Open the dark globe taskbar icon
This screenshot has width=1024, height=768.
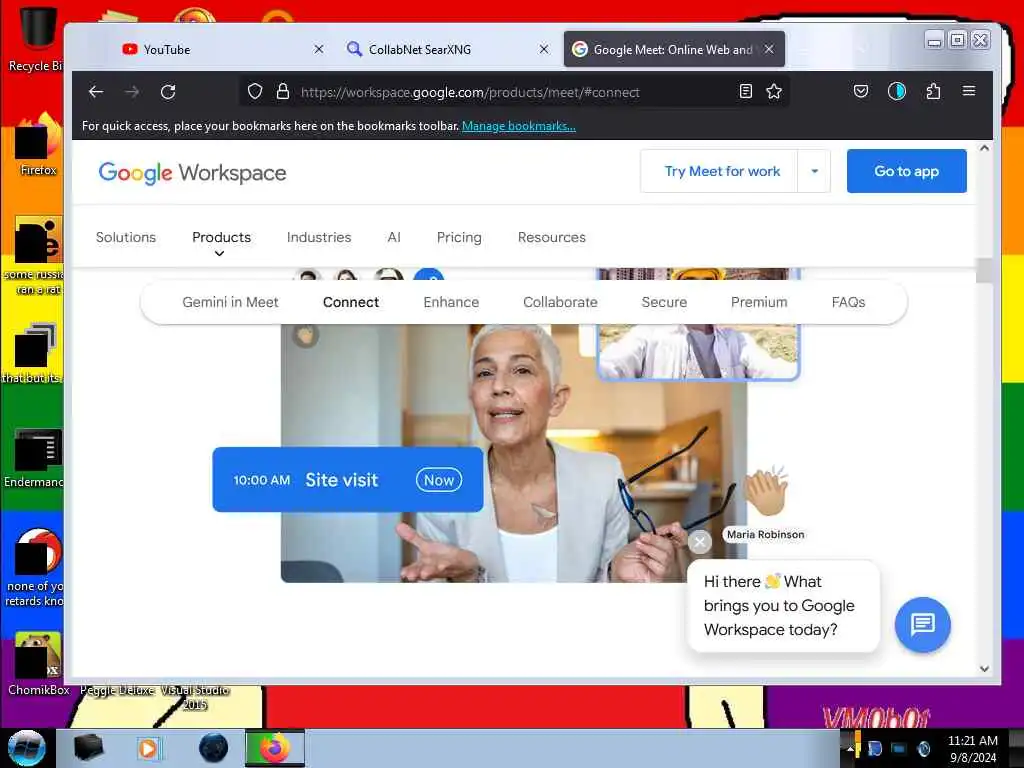point(214,748)
